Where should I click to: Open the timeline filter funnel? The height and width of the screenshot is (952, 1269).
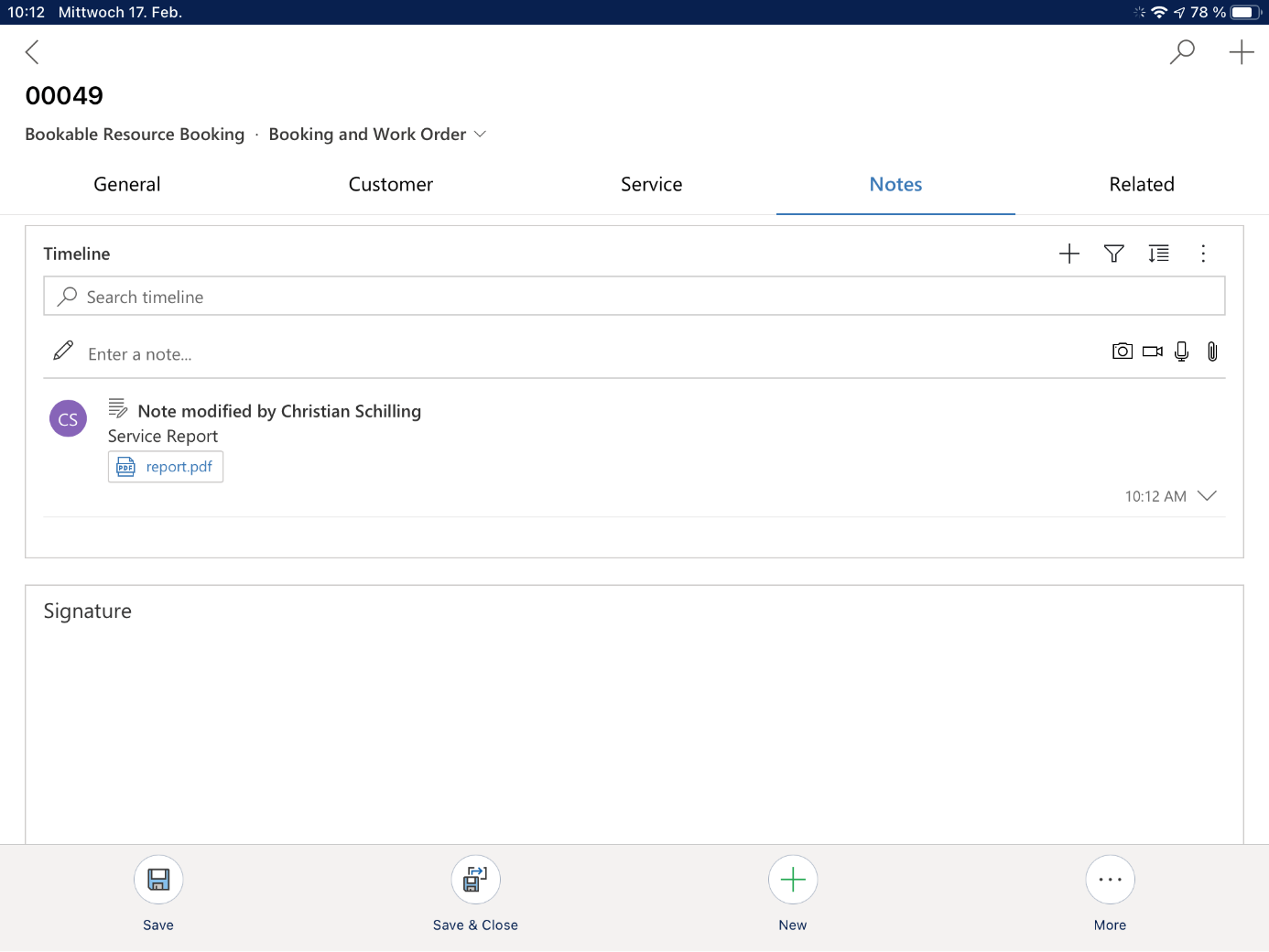(1113, 254)
